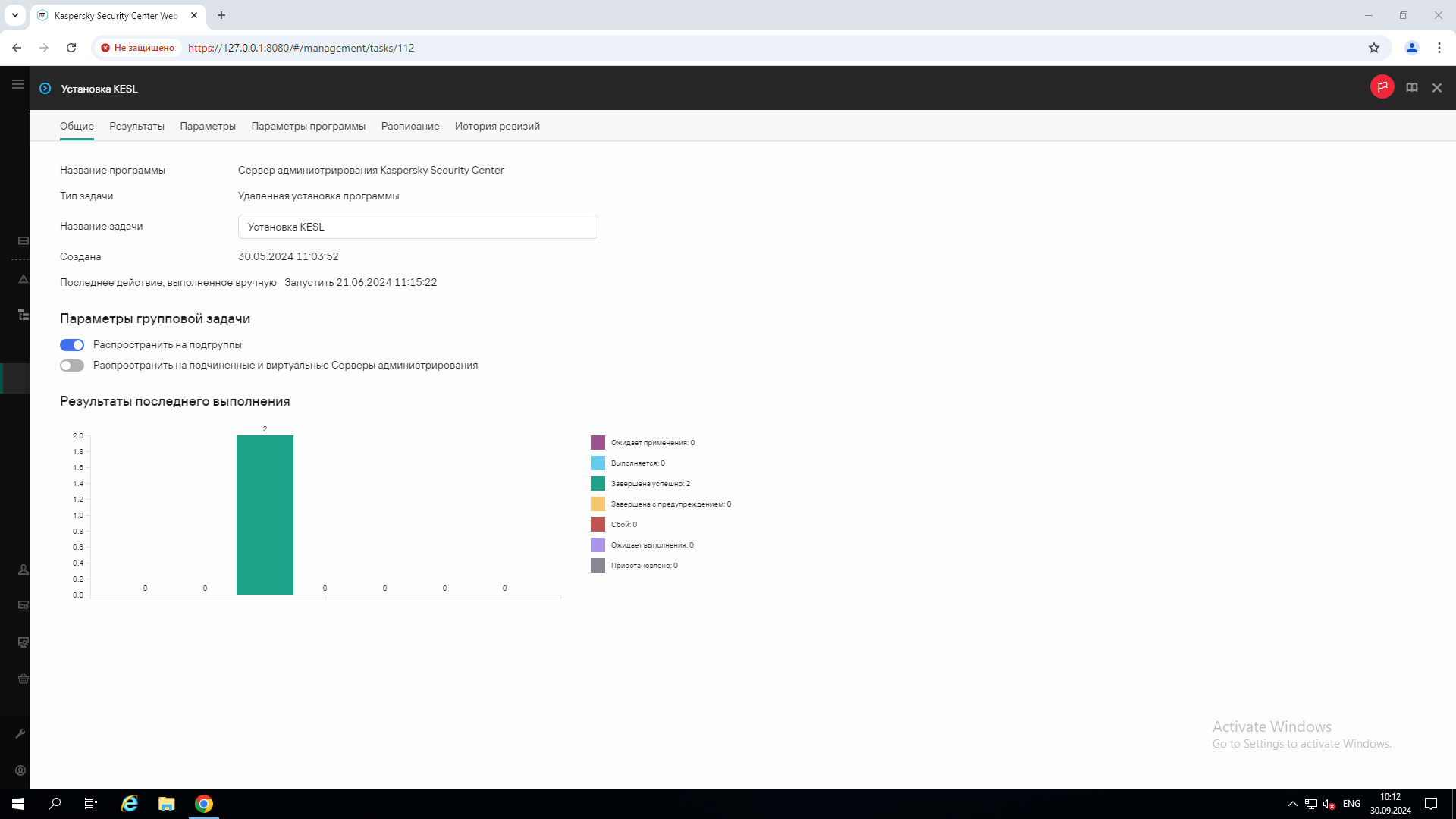Click the Не защищено security warning chip
Image resolution: width=1456 pixels, height=819 pixels.
[x=138, y=48]
